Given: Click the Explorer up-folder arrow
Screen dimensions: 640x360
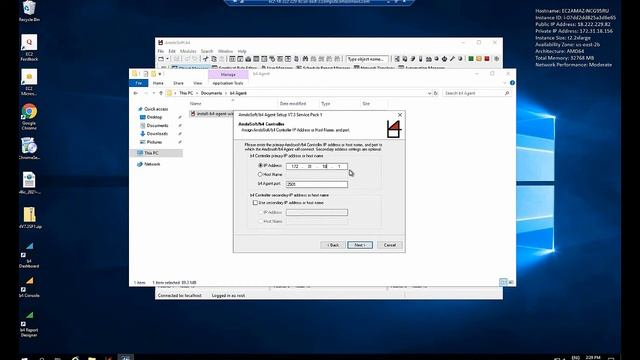Looking at the screenshot, I should pos(161,93).
